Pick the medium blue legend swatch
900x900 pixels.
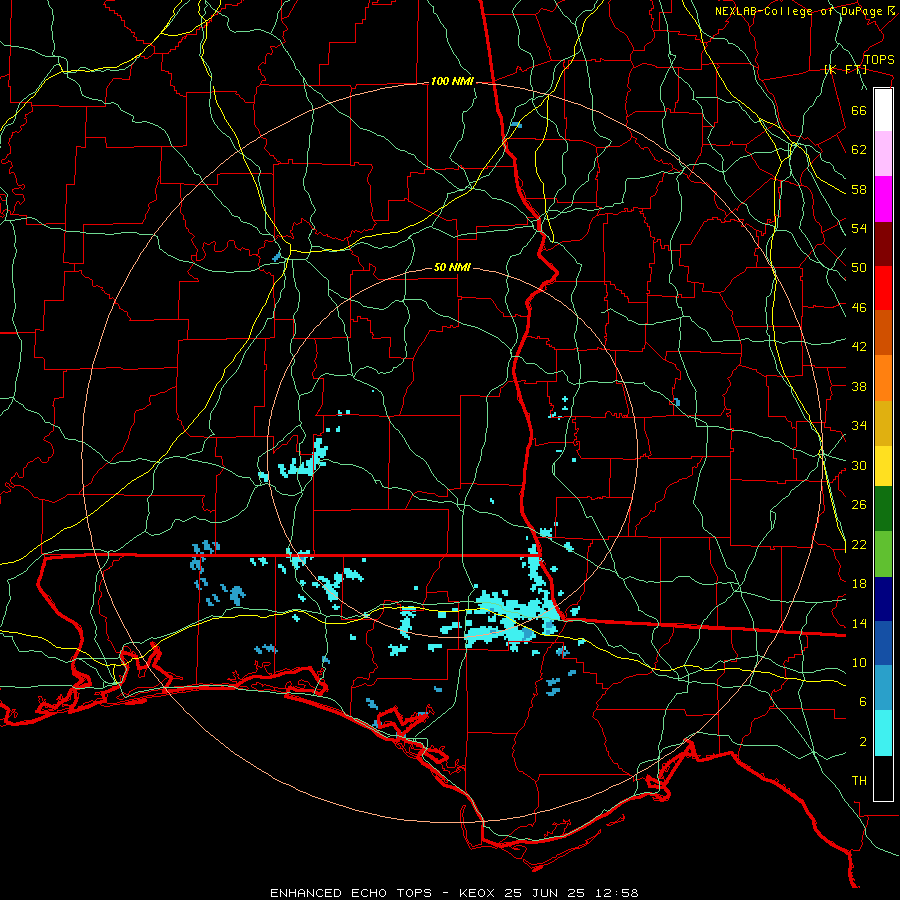pyautogui.click(x=883, y=643)
